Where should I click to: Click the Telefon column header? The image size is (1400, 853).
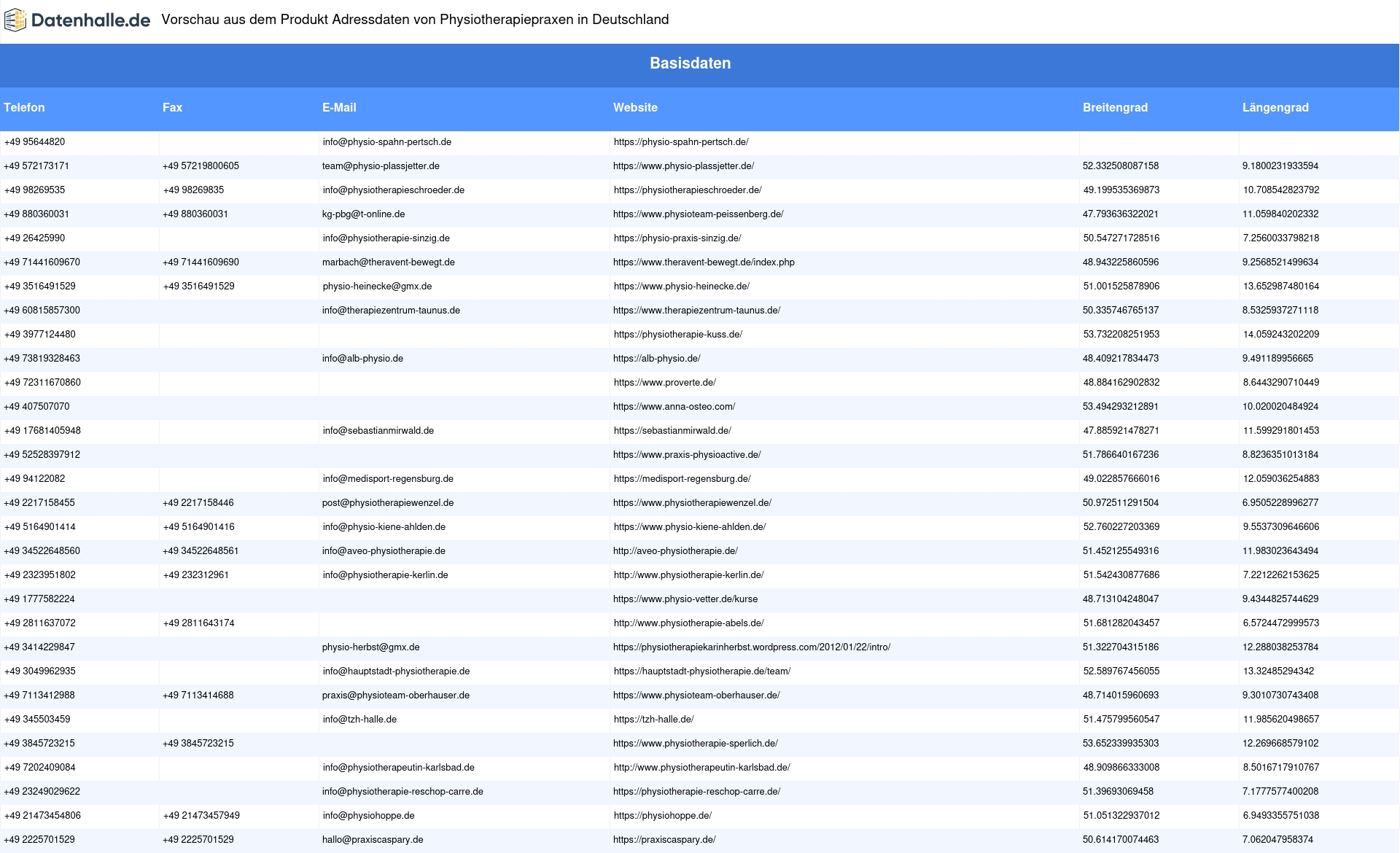click(24, 107)
